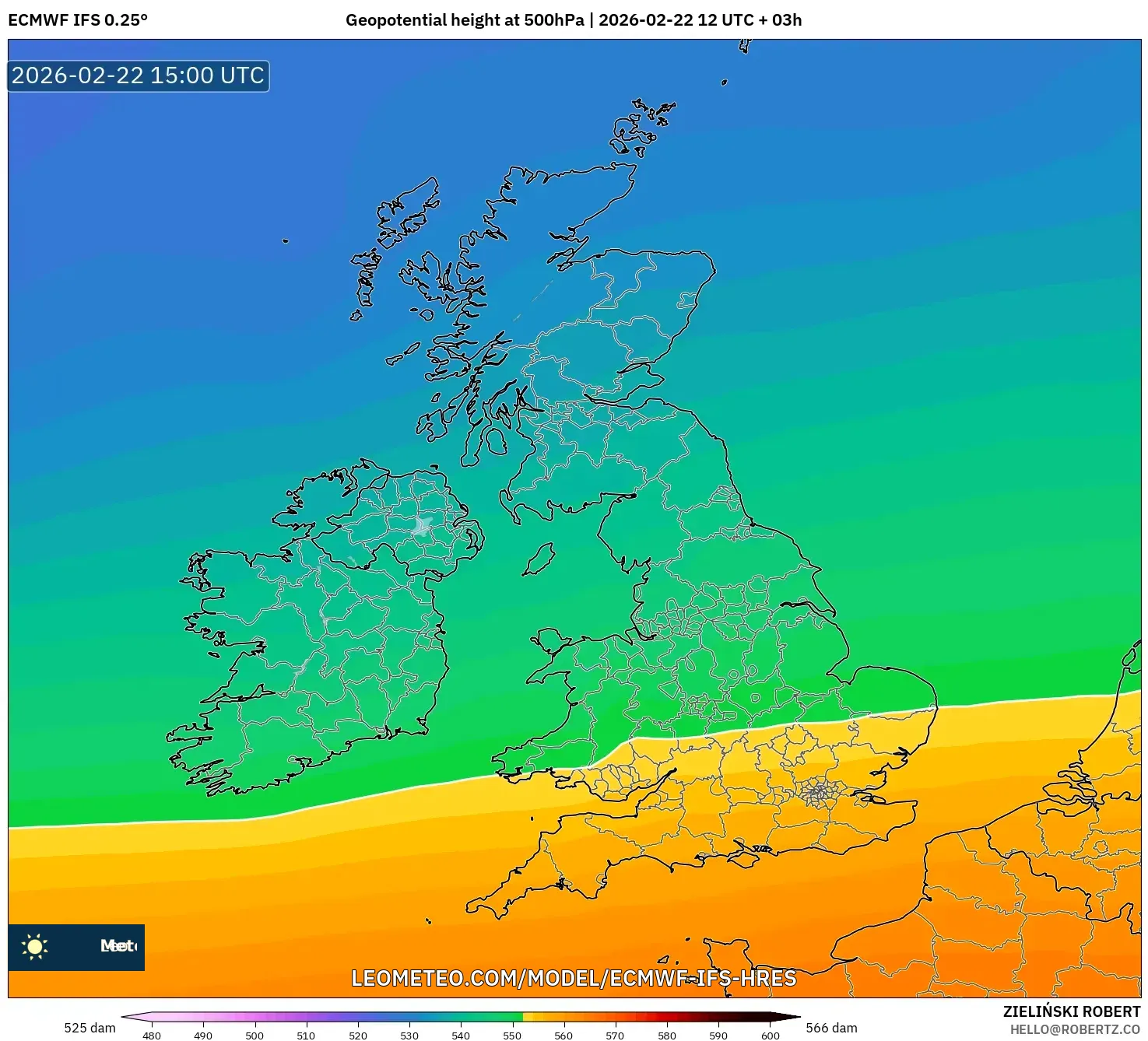1148x1041 pixels.
Task: Click the HELLO@ROBERTZ.CO email link
Action: click(1075, 1029)
